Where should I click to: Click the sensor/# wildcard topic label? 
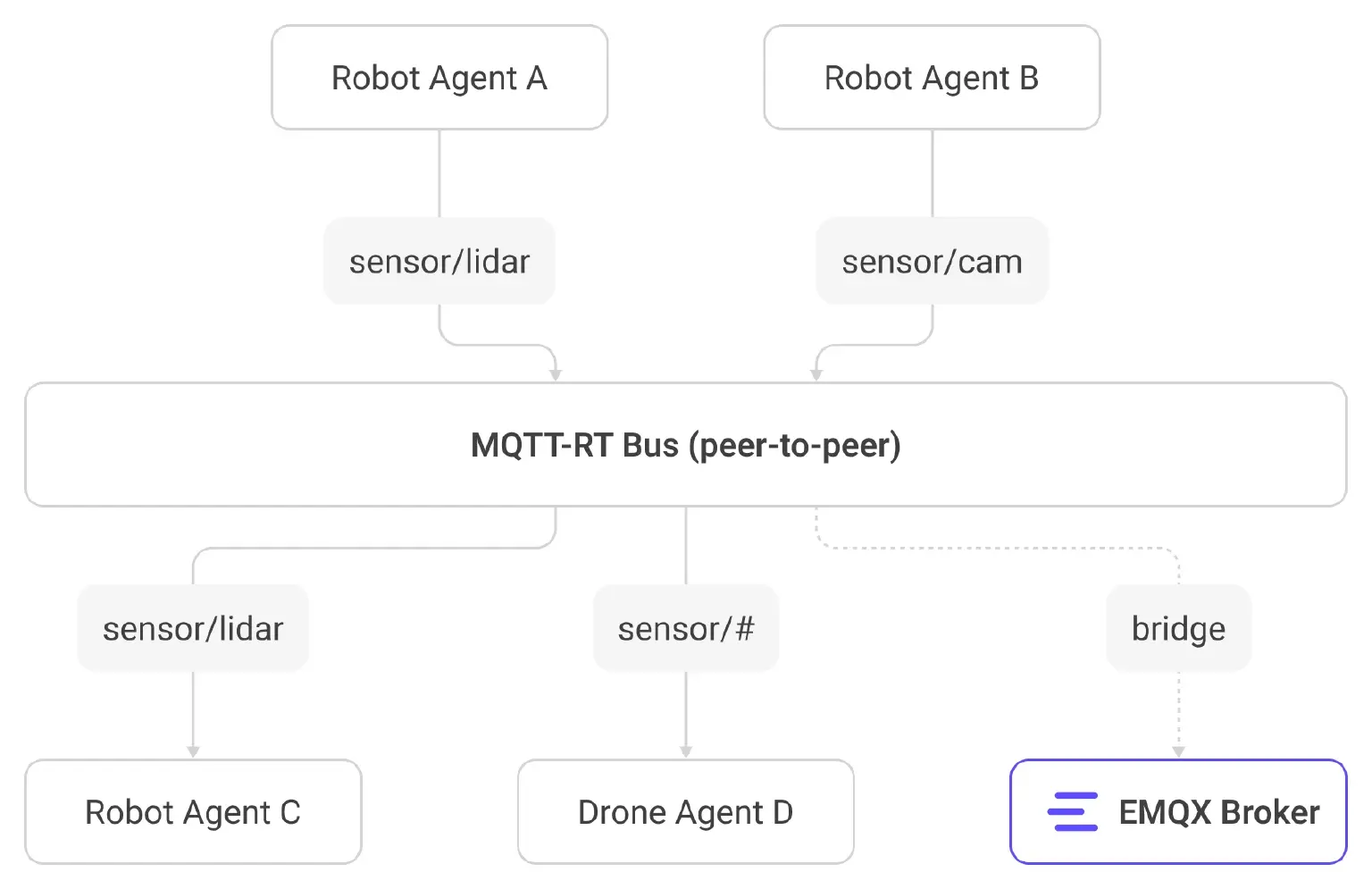(x=686, y=629)
